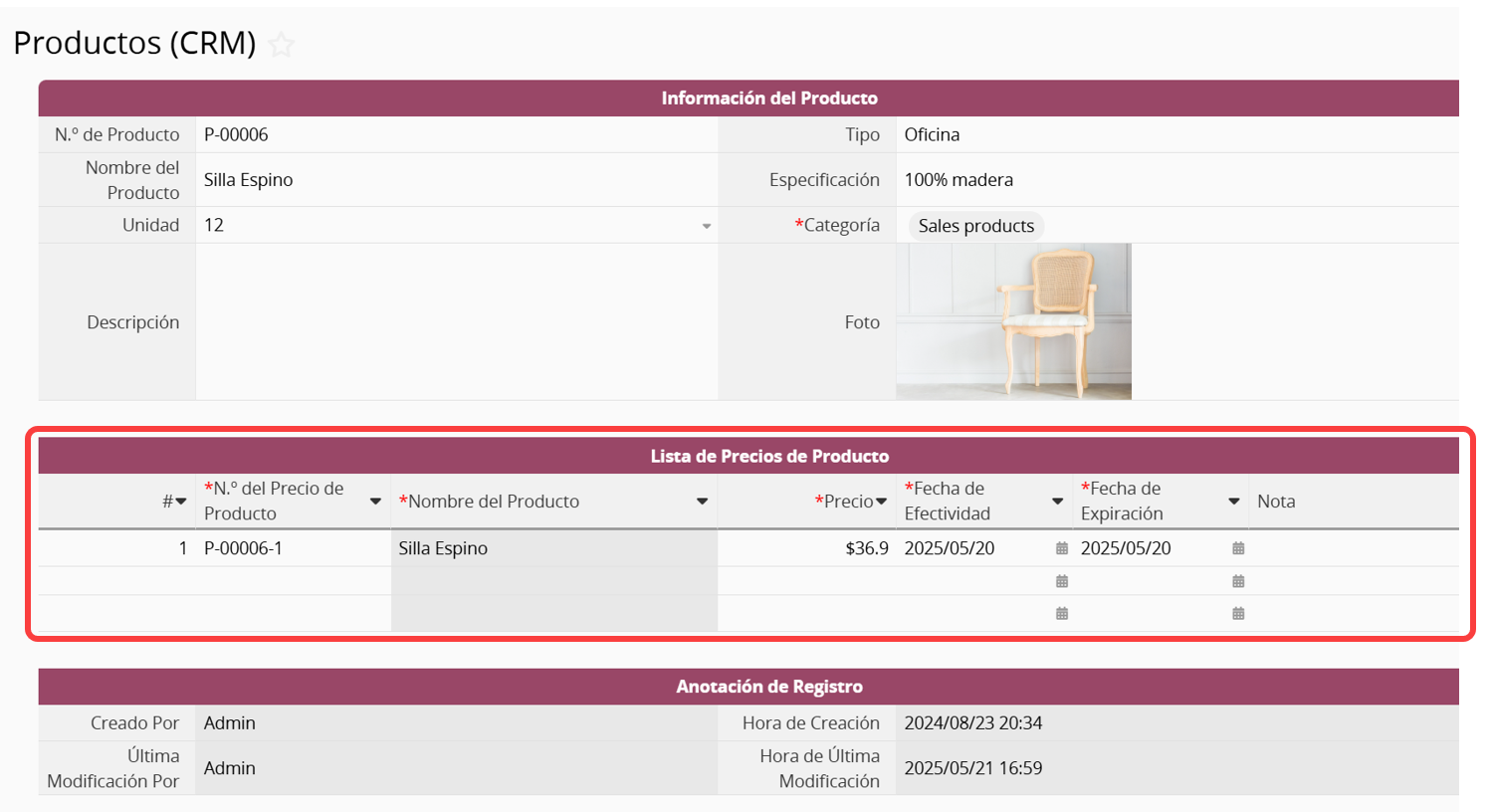1491x812 pixels.
Task: Open N.º del Precio de Producto column dropdown
Action: 375,502
